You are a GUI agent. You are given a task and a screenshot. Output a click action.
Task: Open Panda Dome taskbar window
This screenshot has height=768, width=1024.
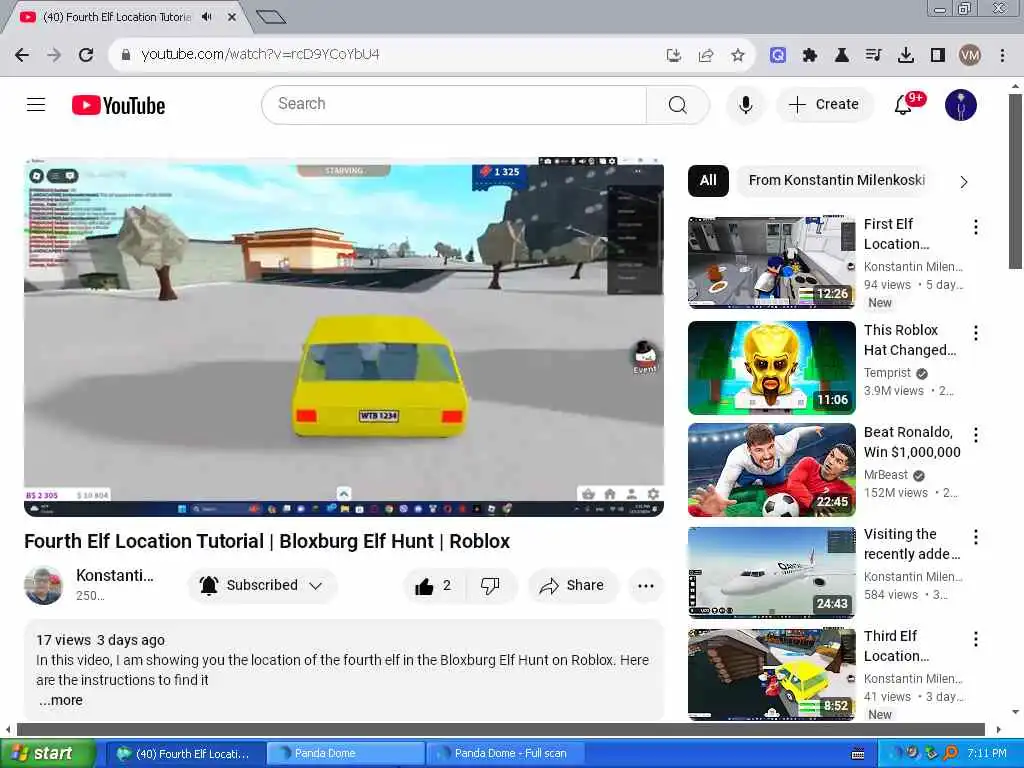point(345,754)
